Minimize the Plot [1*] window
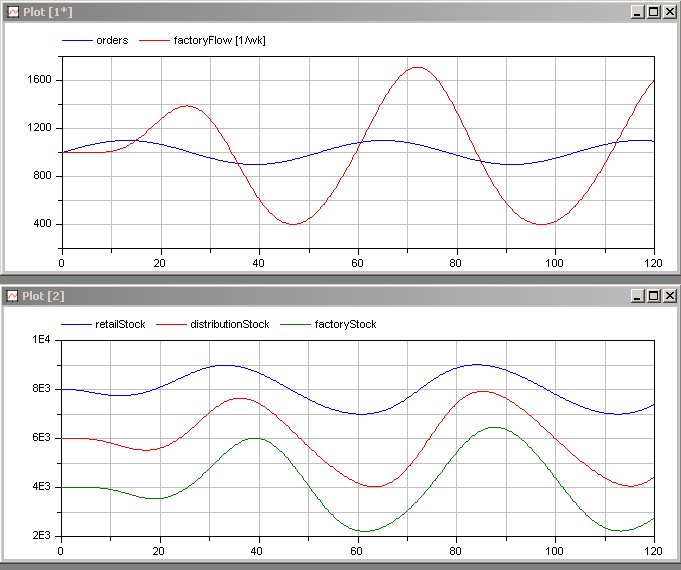The image size is (681, 570). [x=637, y=12]
